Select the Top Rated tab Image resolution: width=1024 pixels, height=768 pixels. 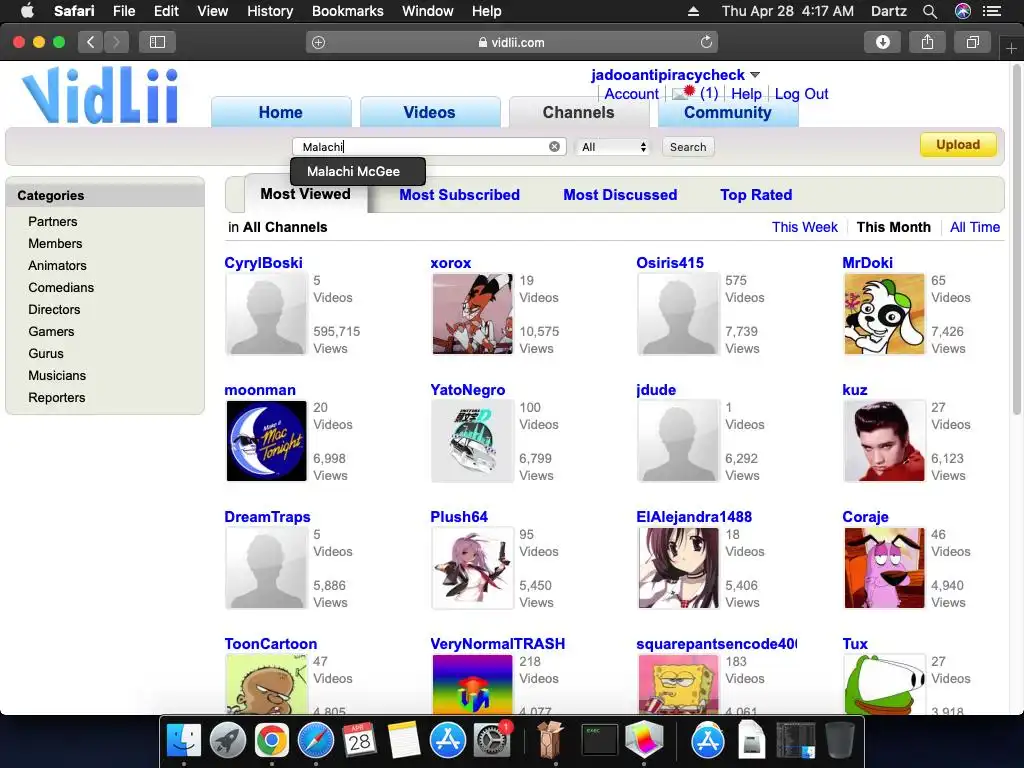756,195
